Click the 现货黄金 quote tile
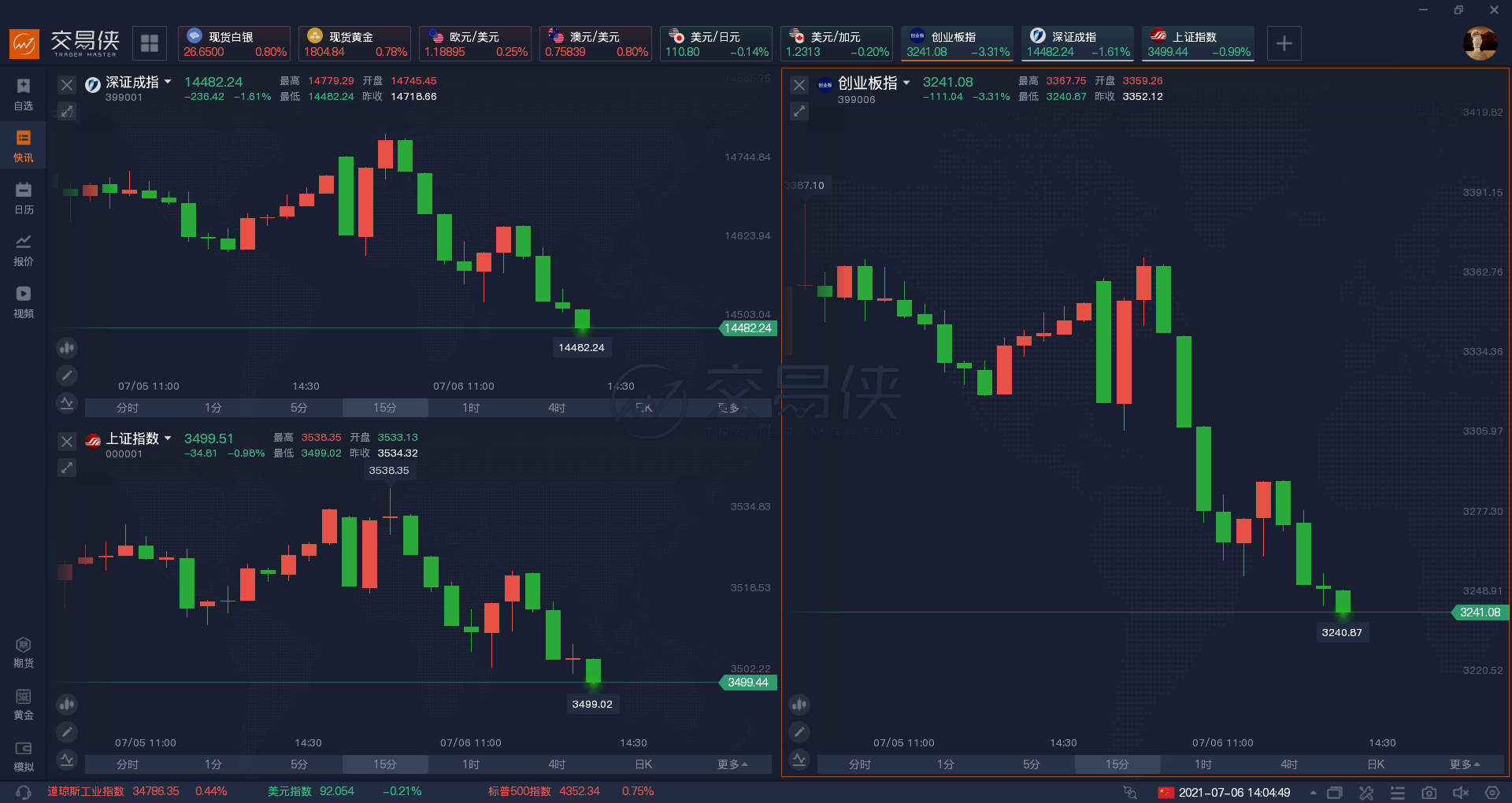 coord(354,43)
